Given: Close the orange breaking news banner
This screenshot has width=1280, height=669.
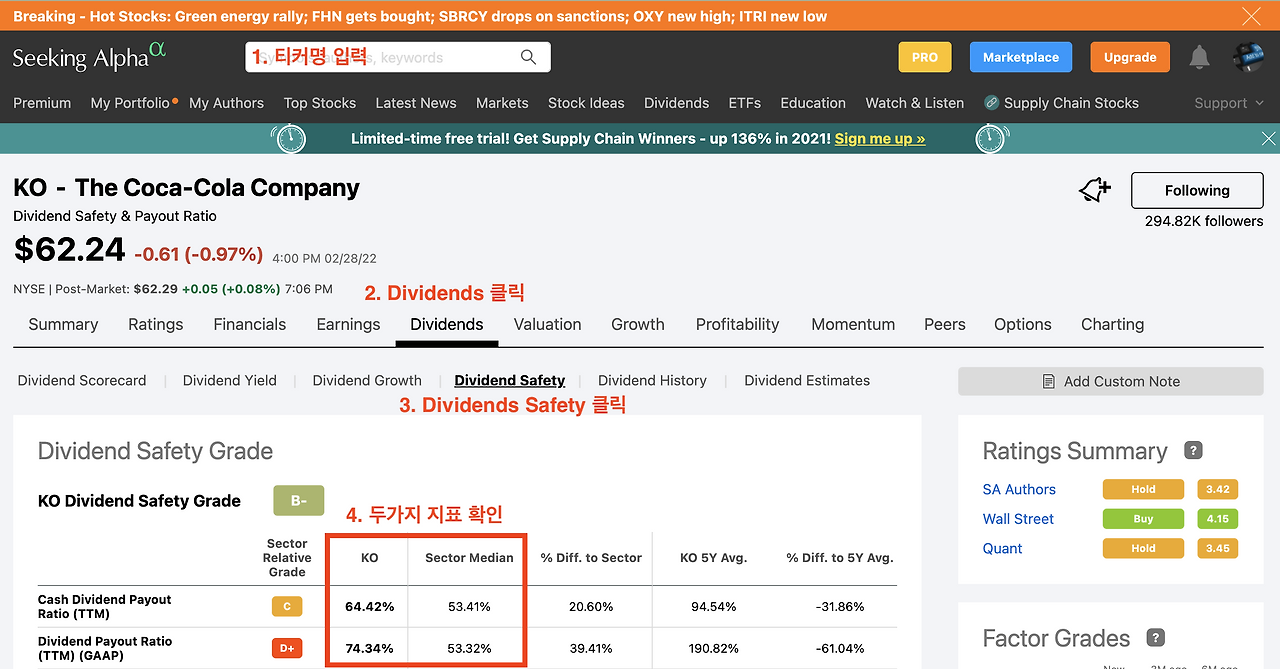Looking at the screenshot, I should [1251, 16].
